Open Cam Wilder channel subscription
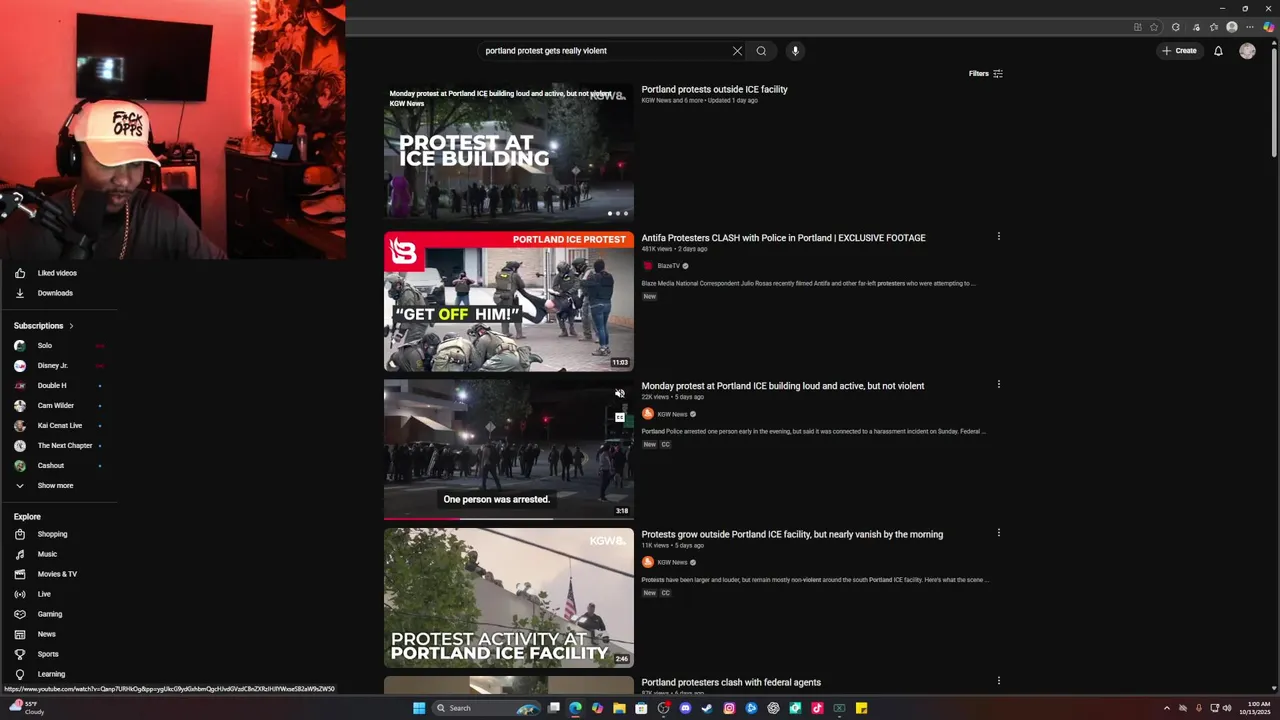Image resolution: width=1280 pixels, height=720 pixels. pyautogui.click(x=56, y=405)
